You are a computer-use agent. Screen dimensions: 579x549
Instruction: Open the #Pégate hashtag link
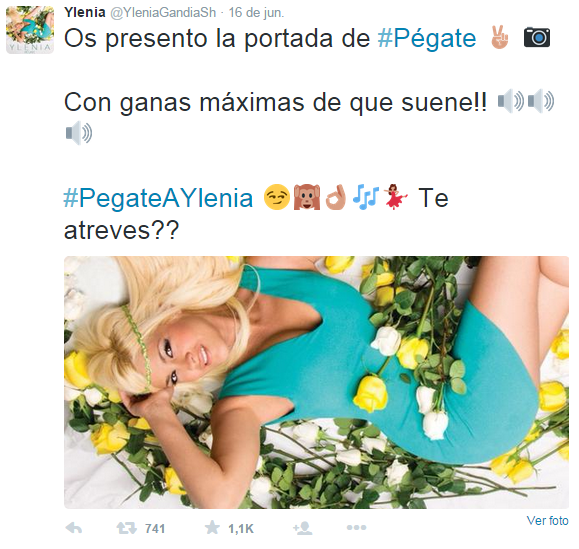click(427, 38)
